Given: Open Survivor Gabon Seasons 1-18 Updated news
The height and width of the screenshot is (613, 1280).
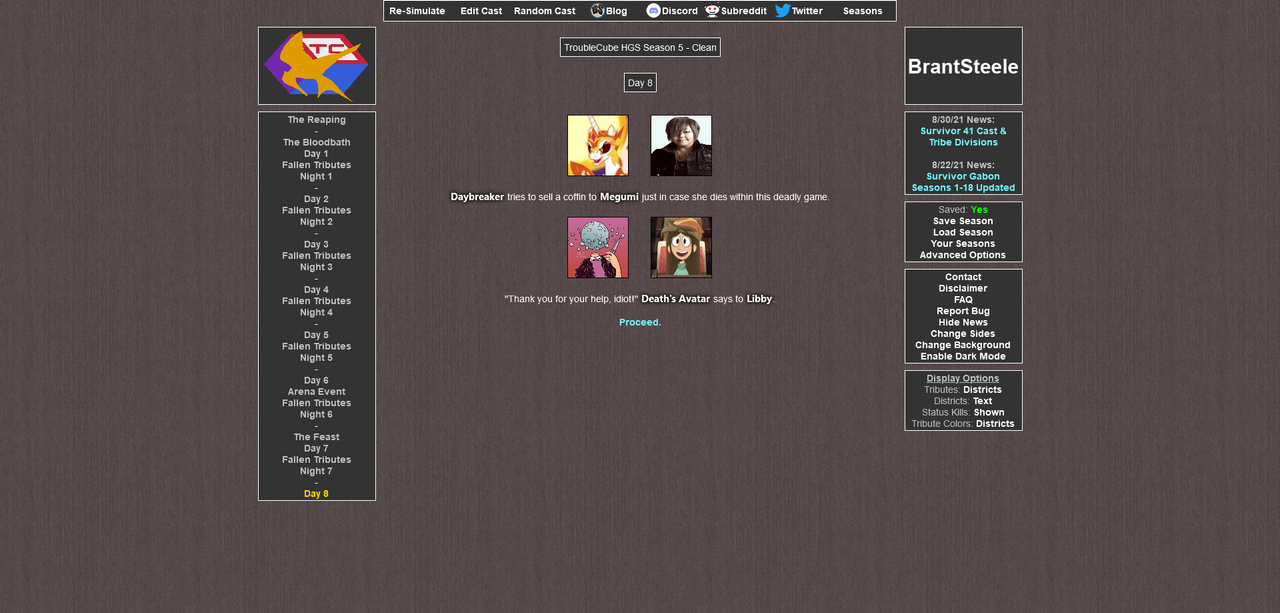Looking at the screenshot, I should pyautogui.click(x=963, y=182).
